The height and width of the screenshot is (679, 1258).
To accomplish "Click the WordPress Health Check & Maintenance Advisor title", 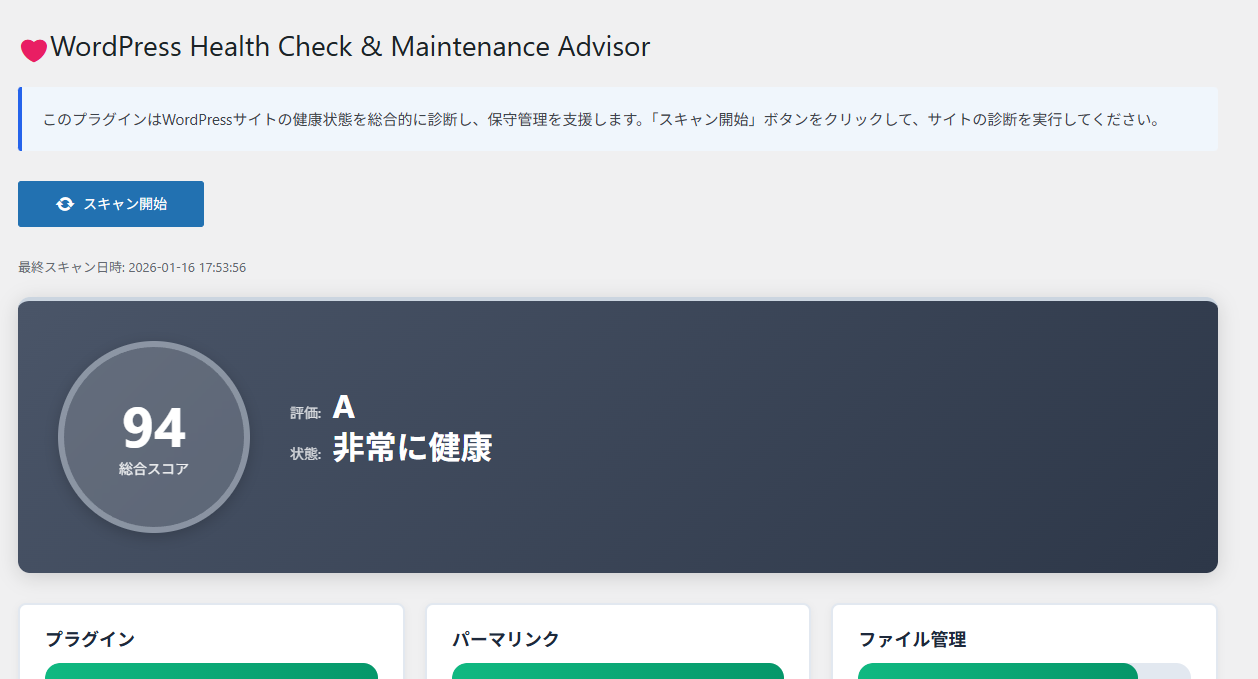I will (x=350, y=46).
